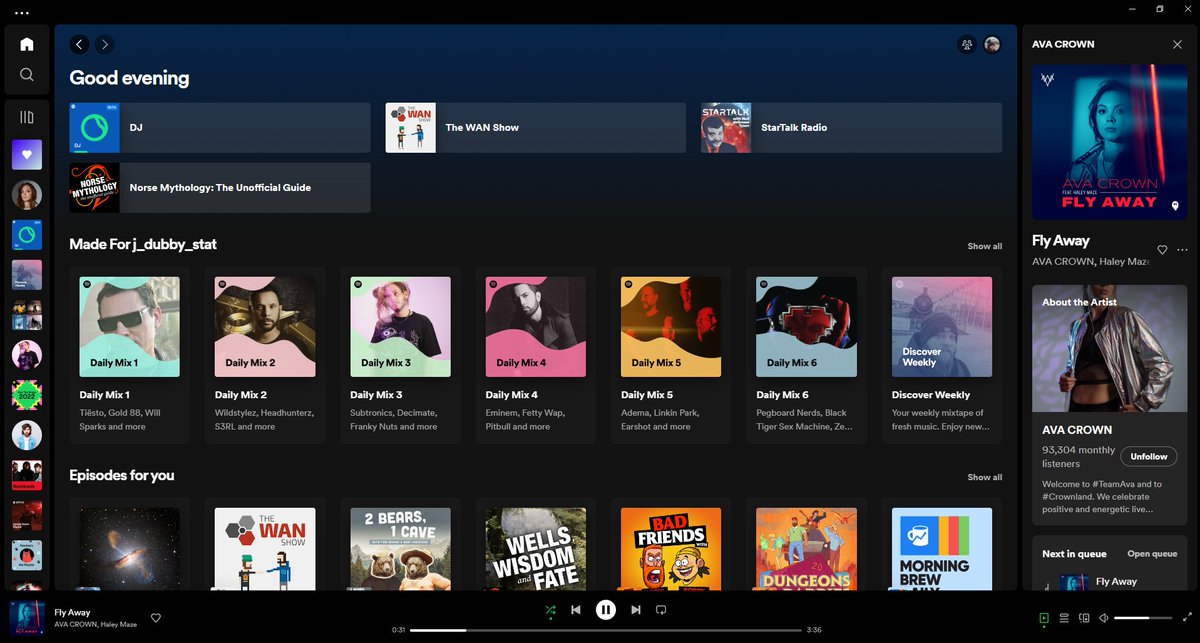Select the Made For j_dubby_stat heading

coord(143,244)
